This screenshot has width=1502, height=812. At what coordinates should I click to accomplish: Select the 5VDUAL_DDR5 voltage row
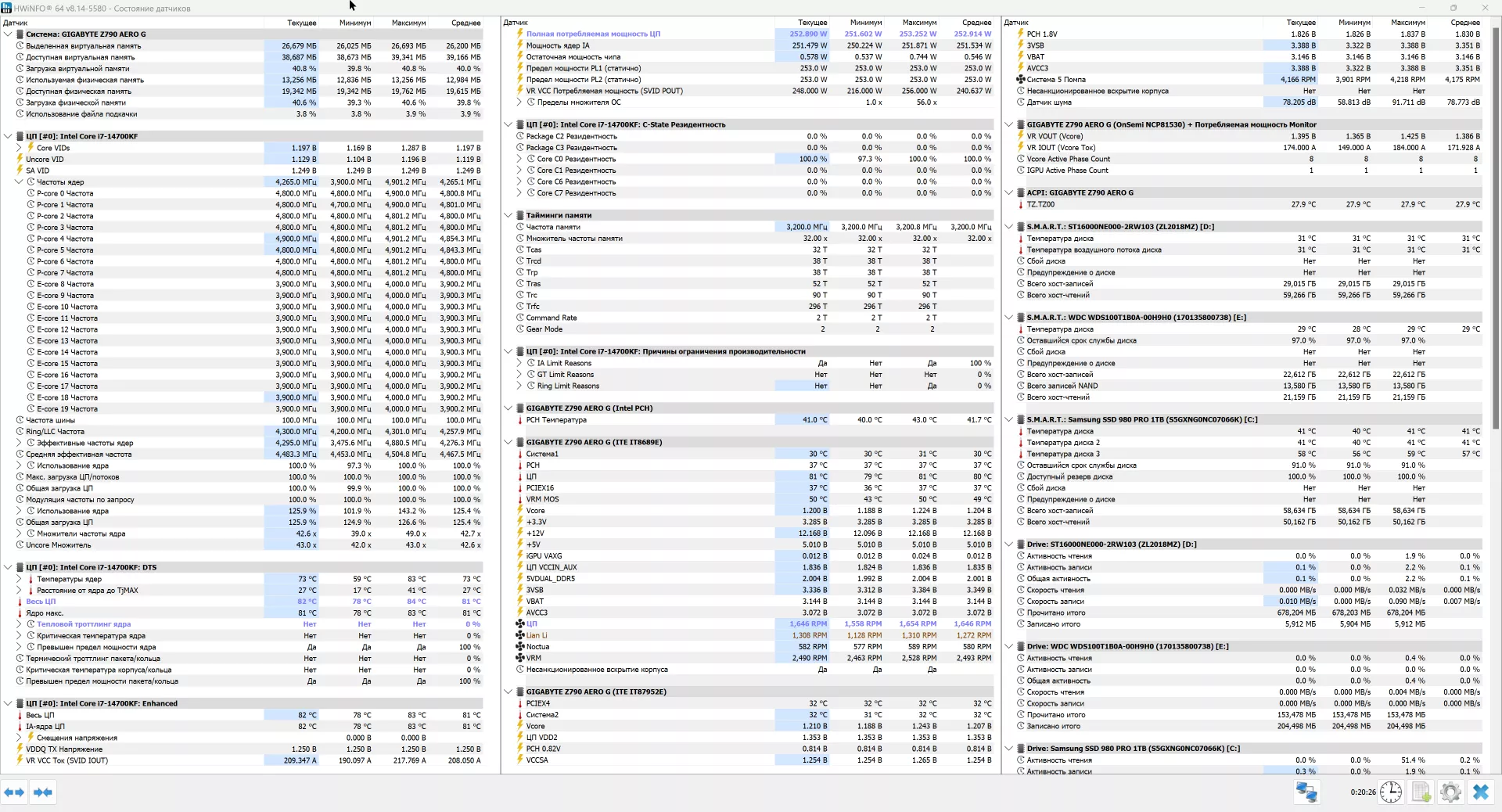(748, 579)
